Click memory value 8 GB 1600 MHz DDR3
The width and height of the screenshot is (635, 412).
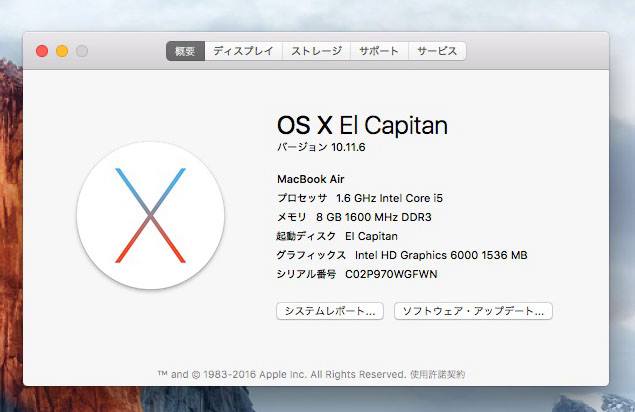374,217
